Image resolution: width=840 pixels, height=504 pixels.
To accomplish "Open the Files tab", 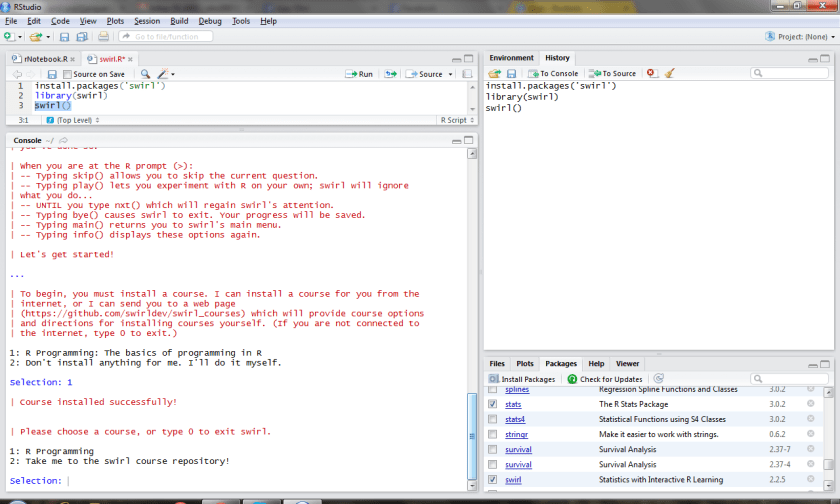I will [497, 364].
